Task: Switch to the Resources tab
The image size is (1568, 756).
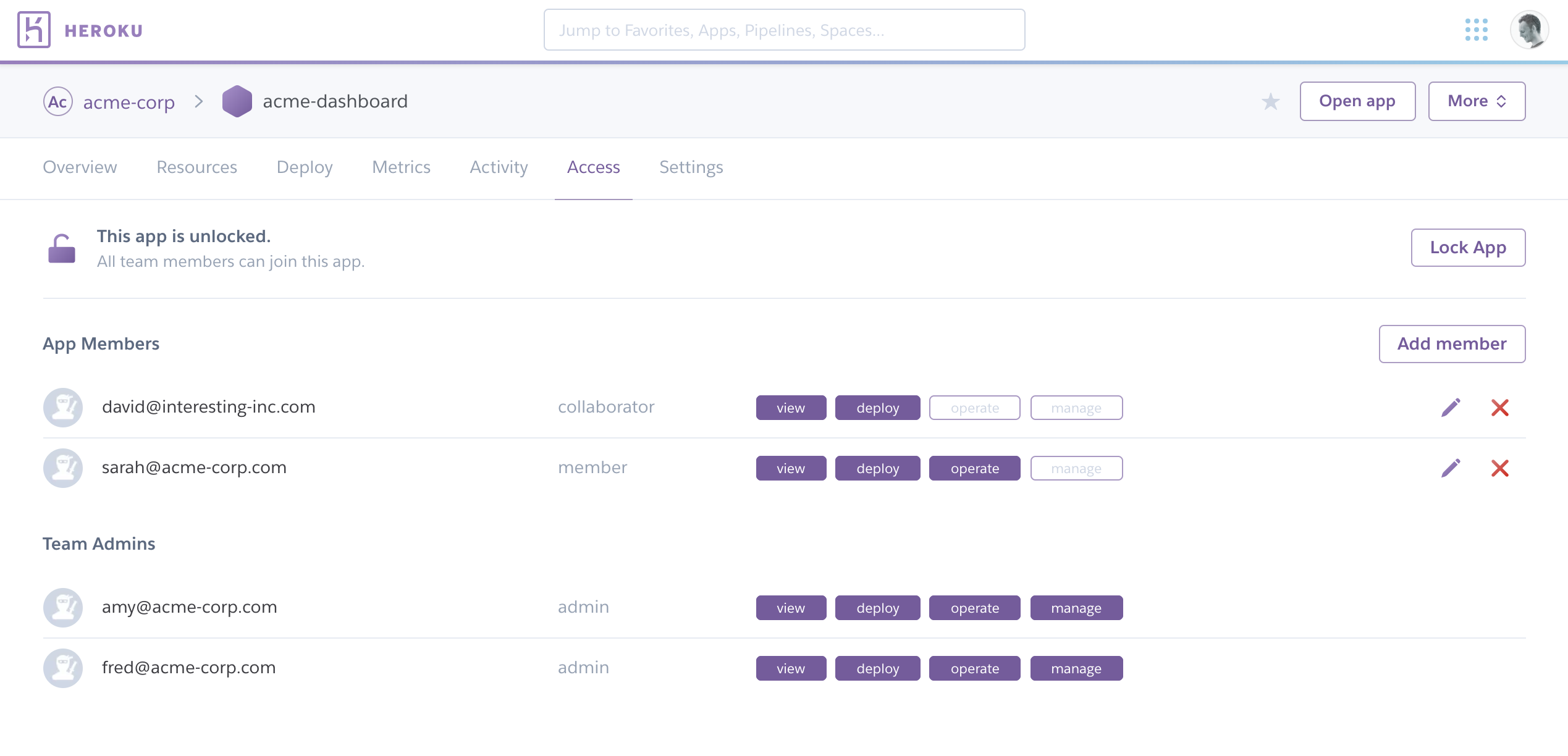Action: pos(196,167)
